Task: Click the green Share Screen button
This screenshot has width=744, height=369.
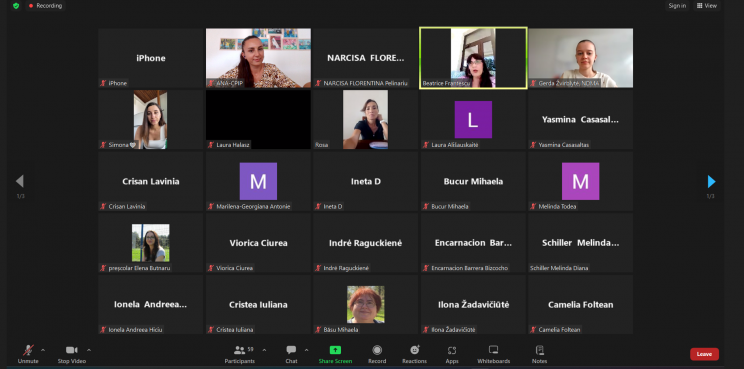Action: pos(335,354)
